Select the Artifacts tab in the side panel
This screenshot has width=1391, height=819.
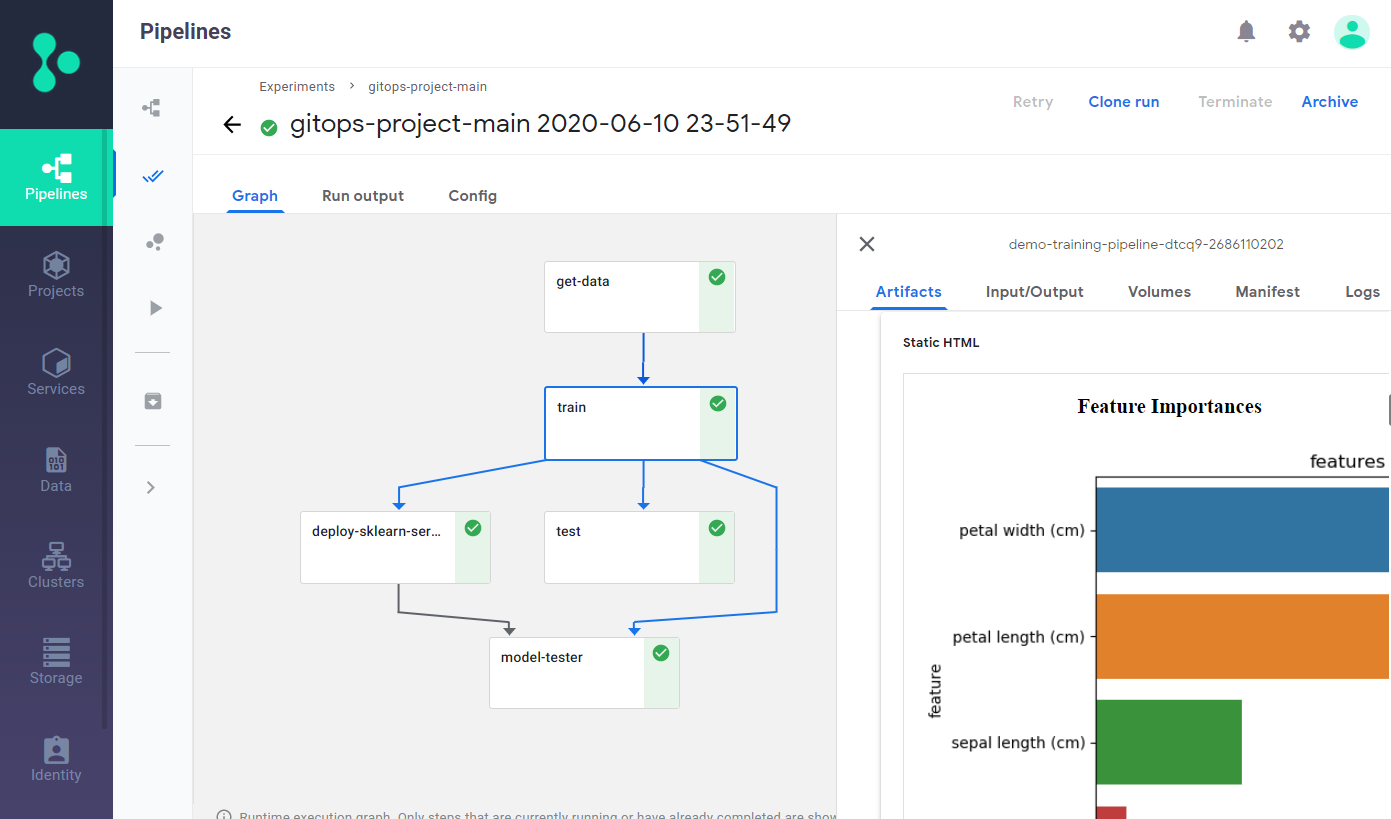[x=909, y=292]
